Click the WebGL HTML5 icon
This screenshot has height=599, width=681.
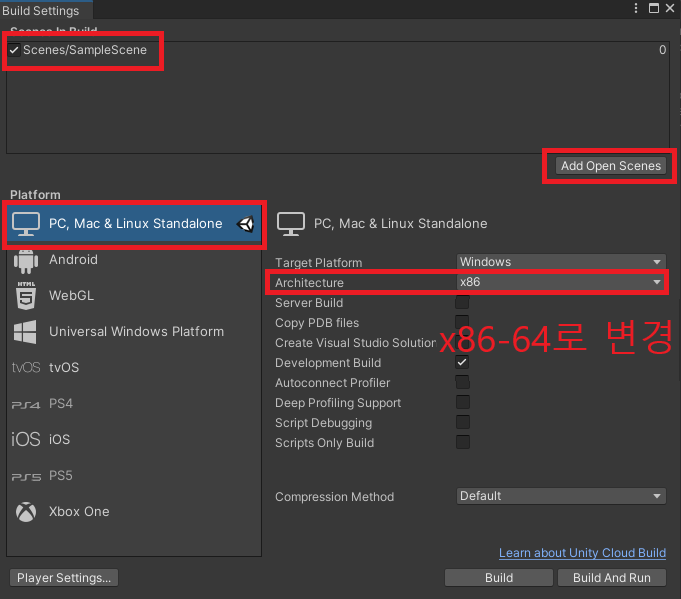point(26,296)
